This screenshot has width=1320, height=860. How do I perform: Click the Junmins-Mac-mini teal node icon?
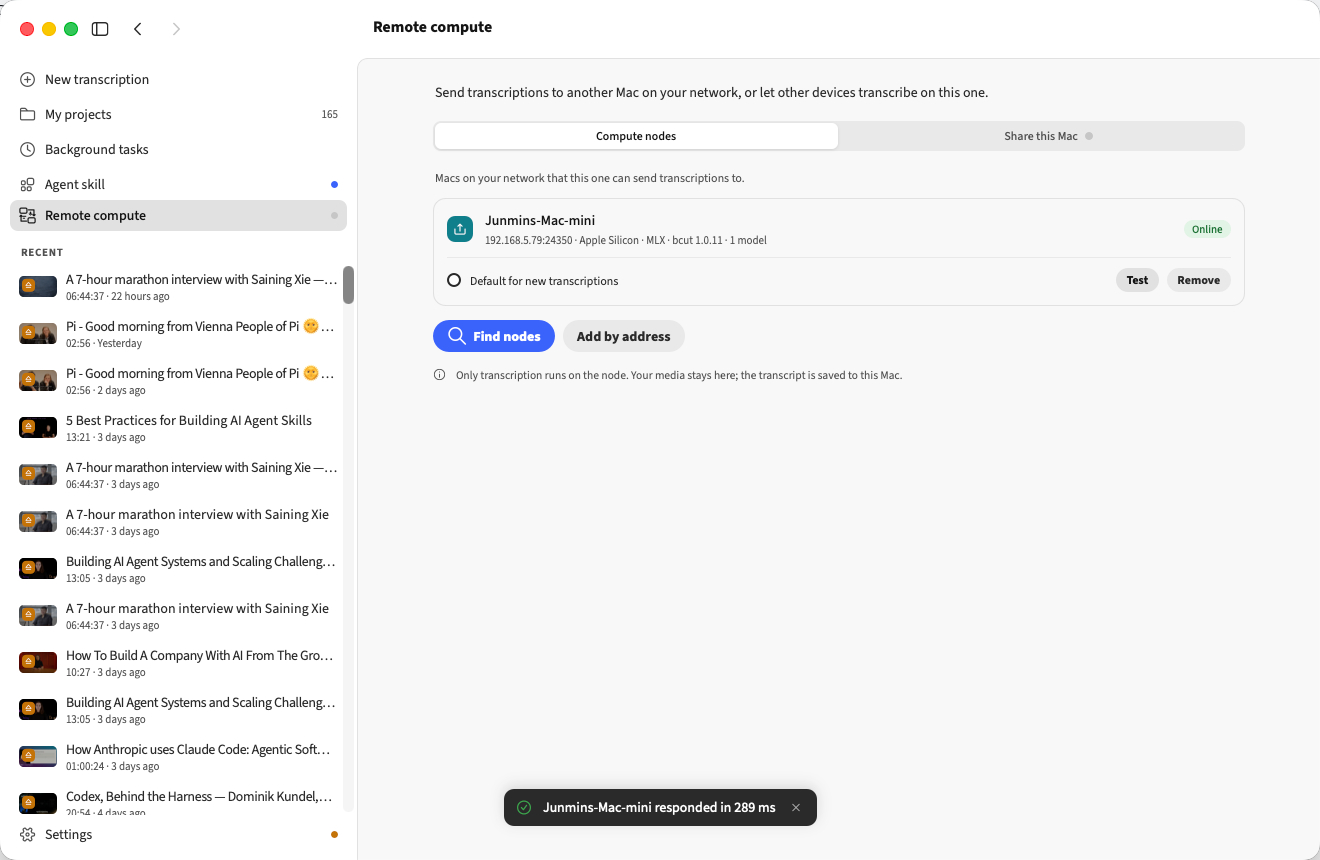[x=460, y=229]
